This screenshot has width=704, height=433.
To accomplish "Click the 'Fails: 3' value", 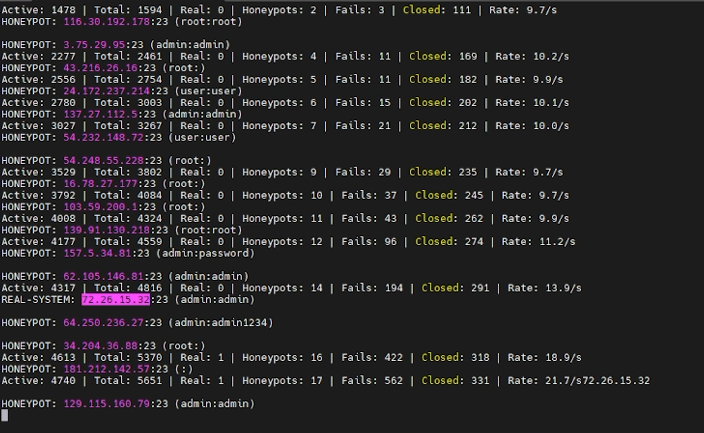I will coord(360,10).
